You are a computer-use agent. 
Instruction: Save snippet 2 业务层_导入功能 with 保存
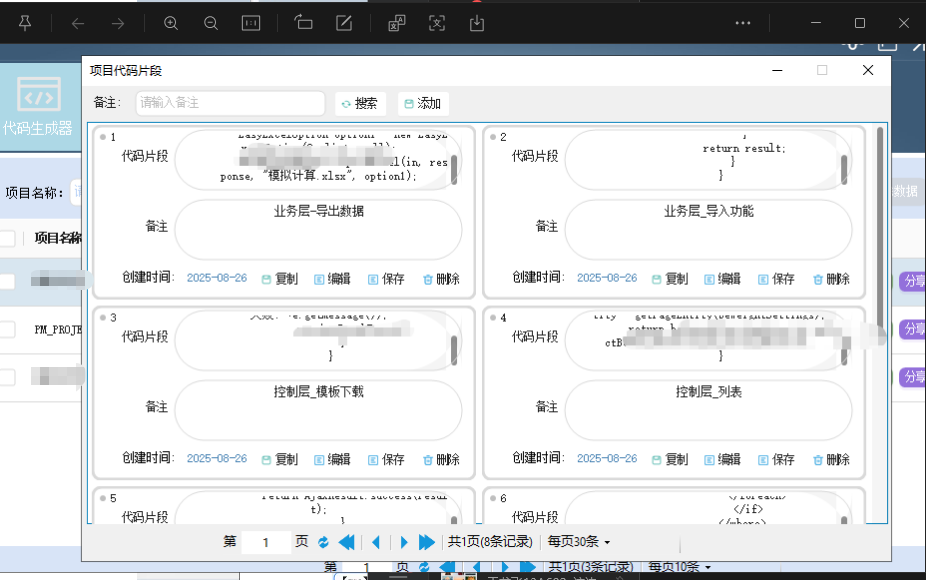(777, 279)
